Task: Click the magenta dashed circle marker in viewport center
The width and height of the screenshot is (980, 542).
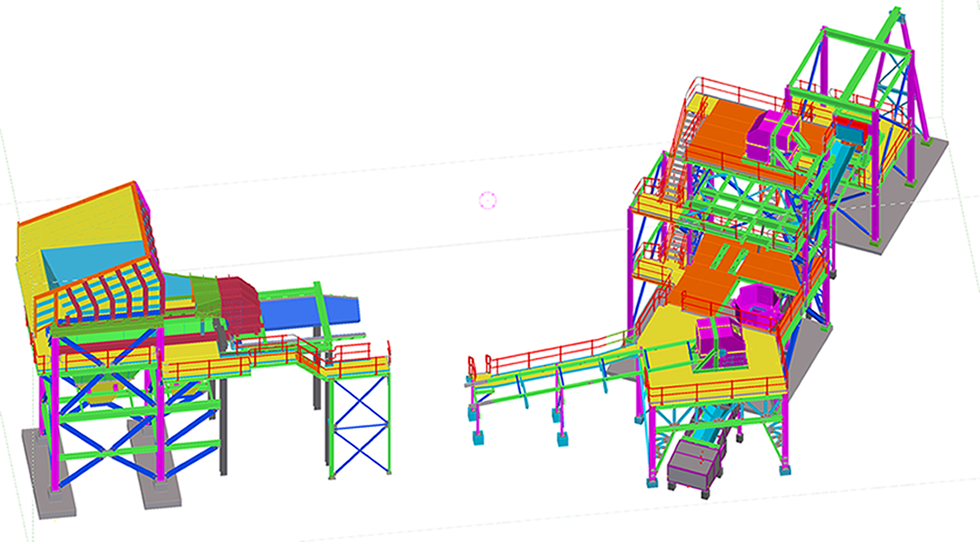Action: tap(488, 200)
